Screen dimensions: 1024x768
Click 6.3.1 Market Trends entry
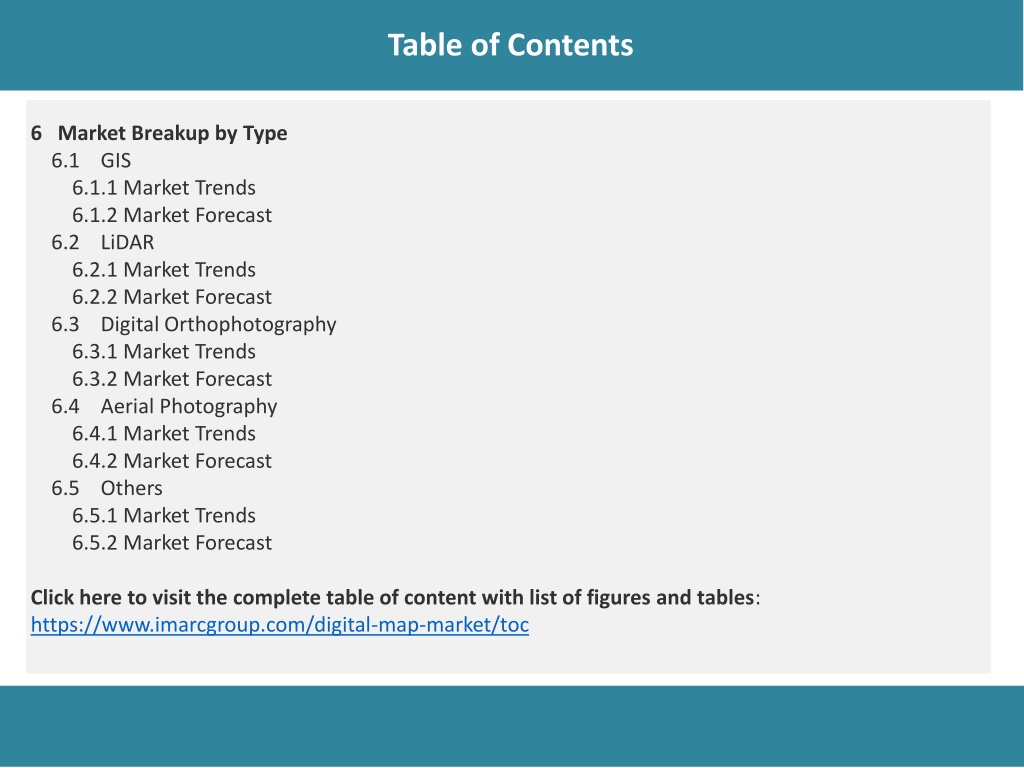(x=164, y=352)
